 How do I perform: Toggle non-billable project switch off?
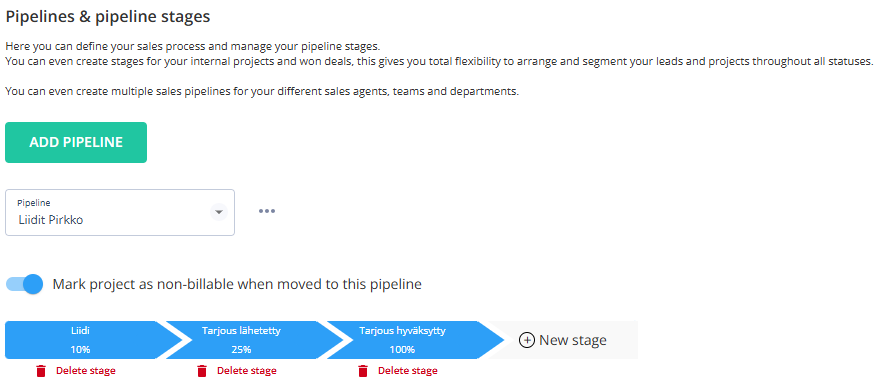coord(24,284)
